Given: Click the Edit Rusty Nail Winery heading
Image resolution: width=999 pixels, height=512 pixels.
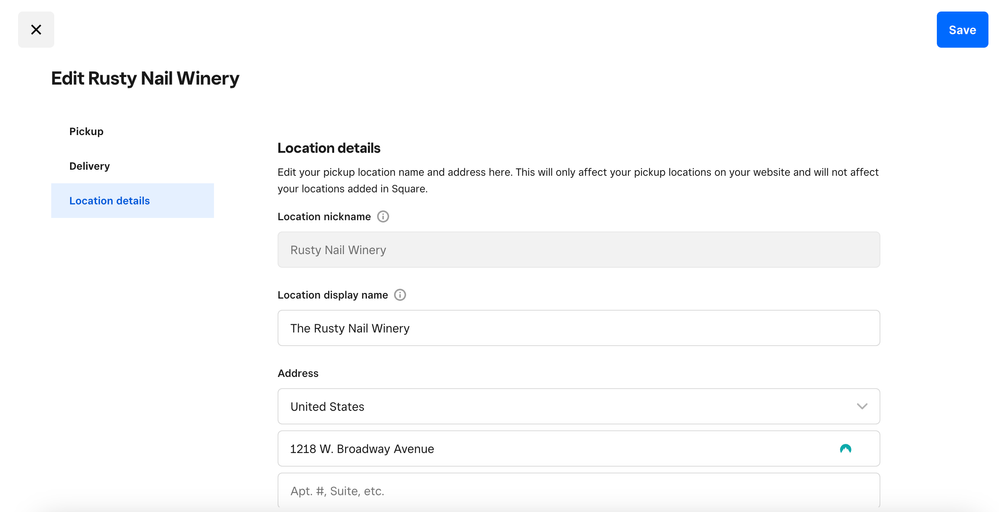Looking at the screenshot, I should tap(145, 79).
